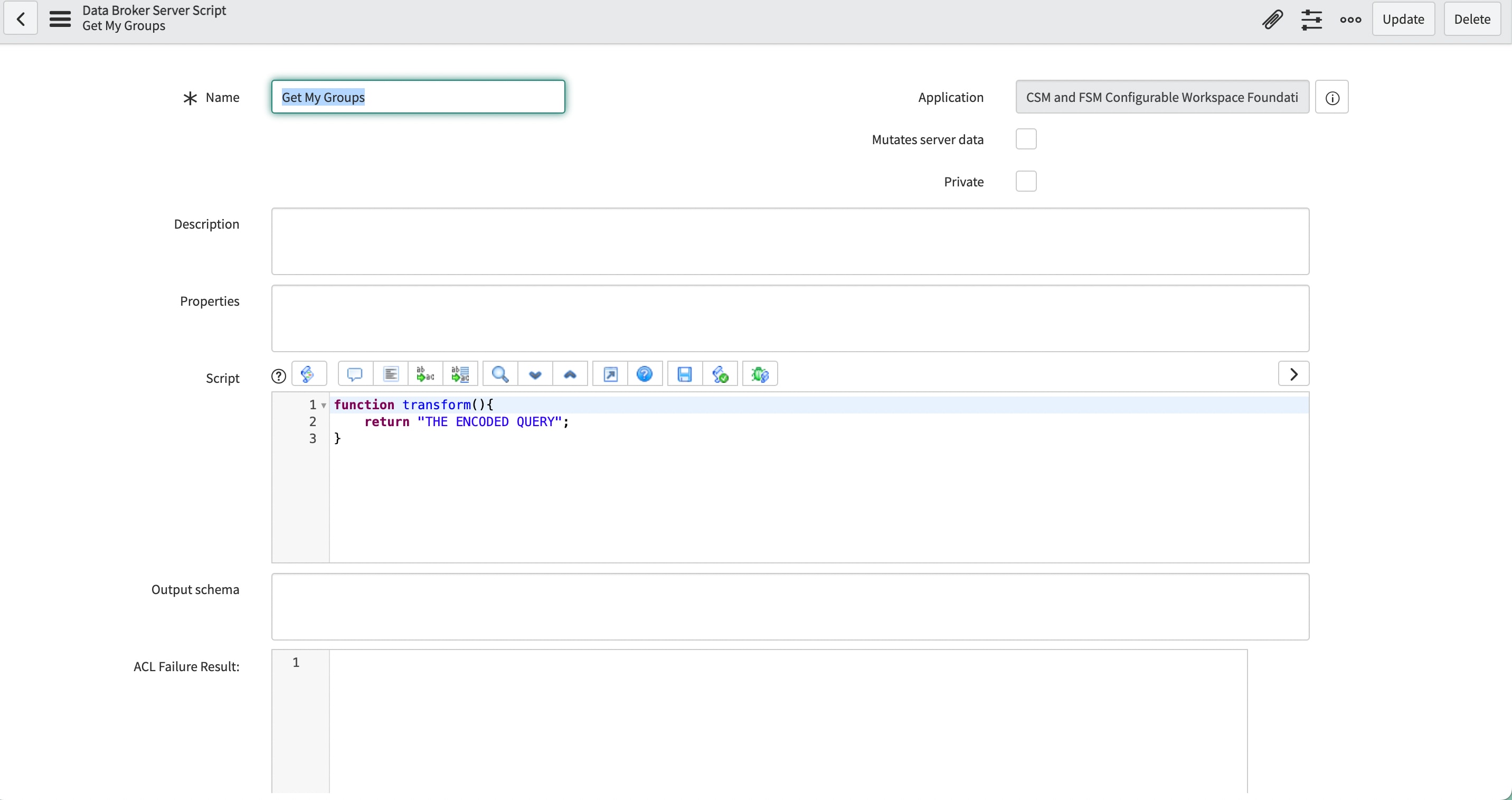Viewport: 1512px width, 800px height.
Task: Toggle the syntax editor macros icon
Action: pos(308,374)
